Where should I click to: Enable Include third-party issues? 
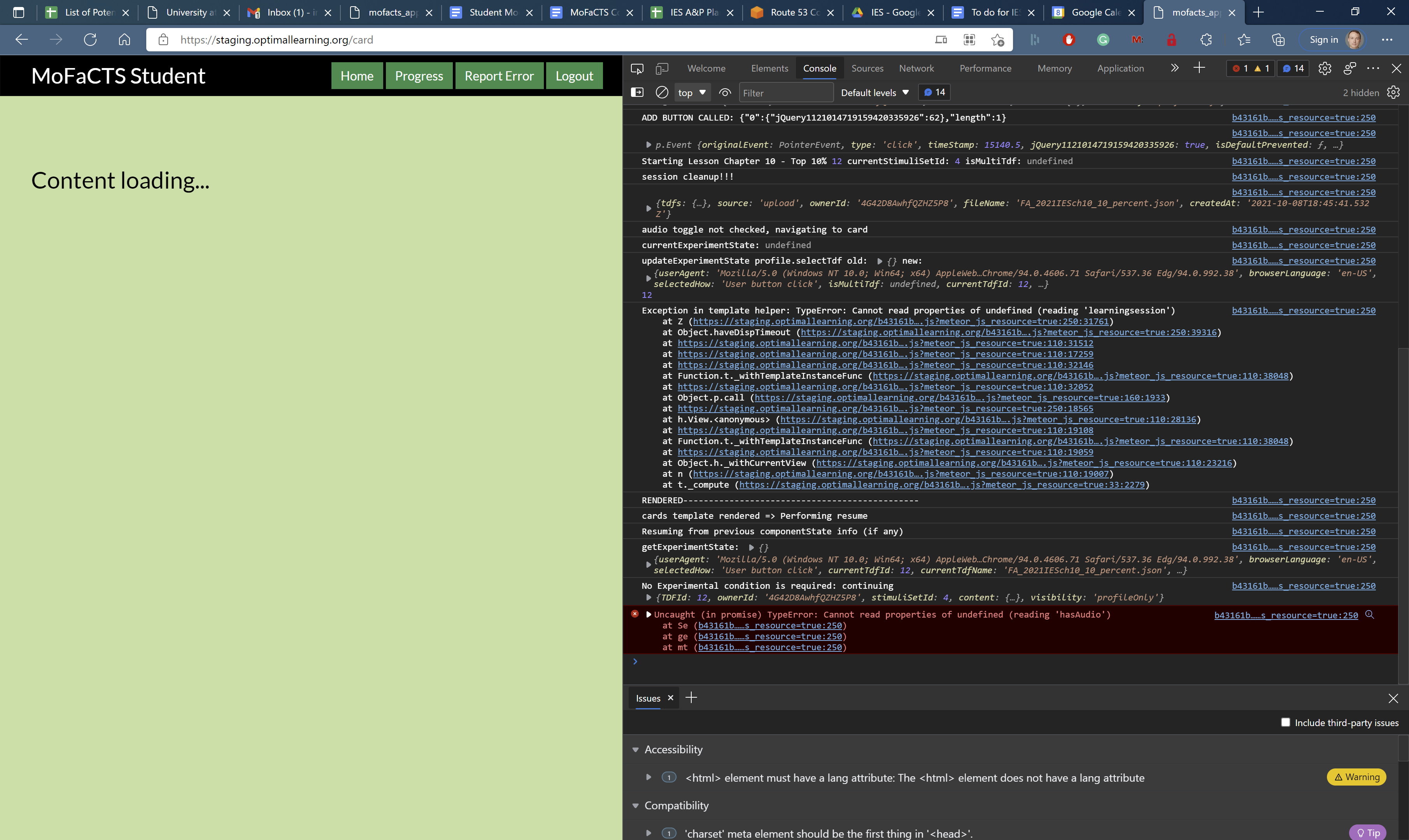[1286, 722]
